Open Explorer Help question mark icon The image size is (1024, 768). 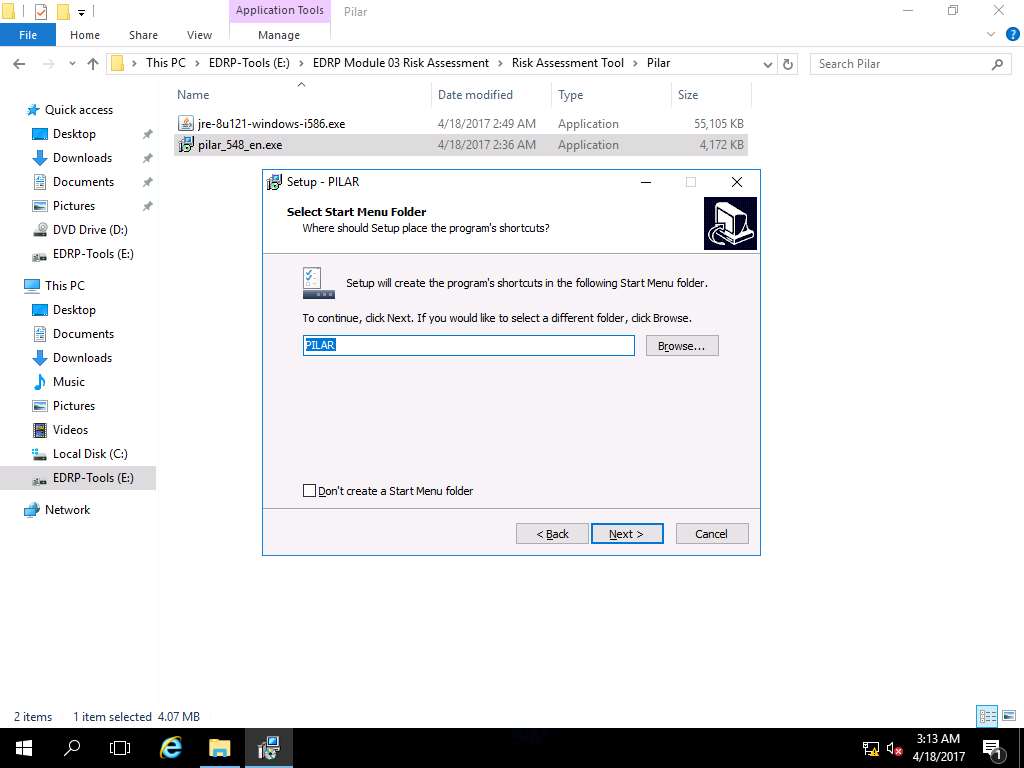pyautogui.click(x=1012, y=35)
